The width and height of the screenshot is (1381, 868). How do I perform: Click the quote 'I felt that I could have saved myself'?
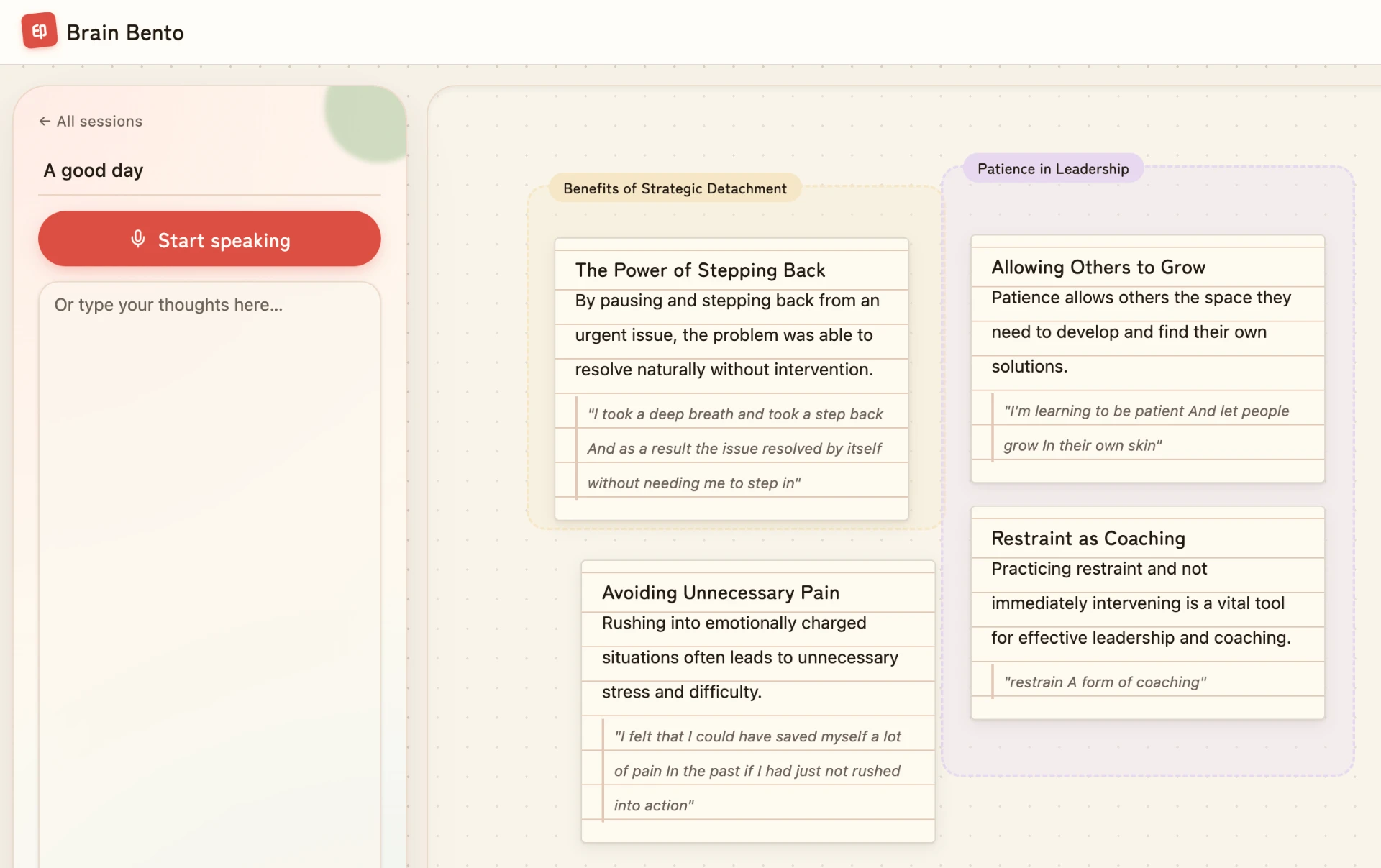(757, 771)
